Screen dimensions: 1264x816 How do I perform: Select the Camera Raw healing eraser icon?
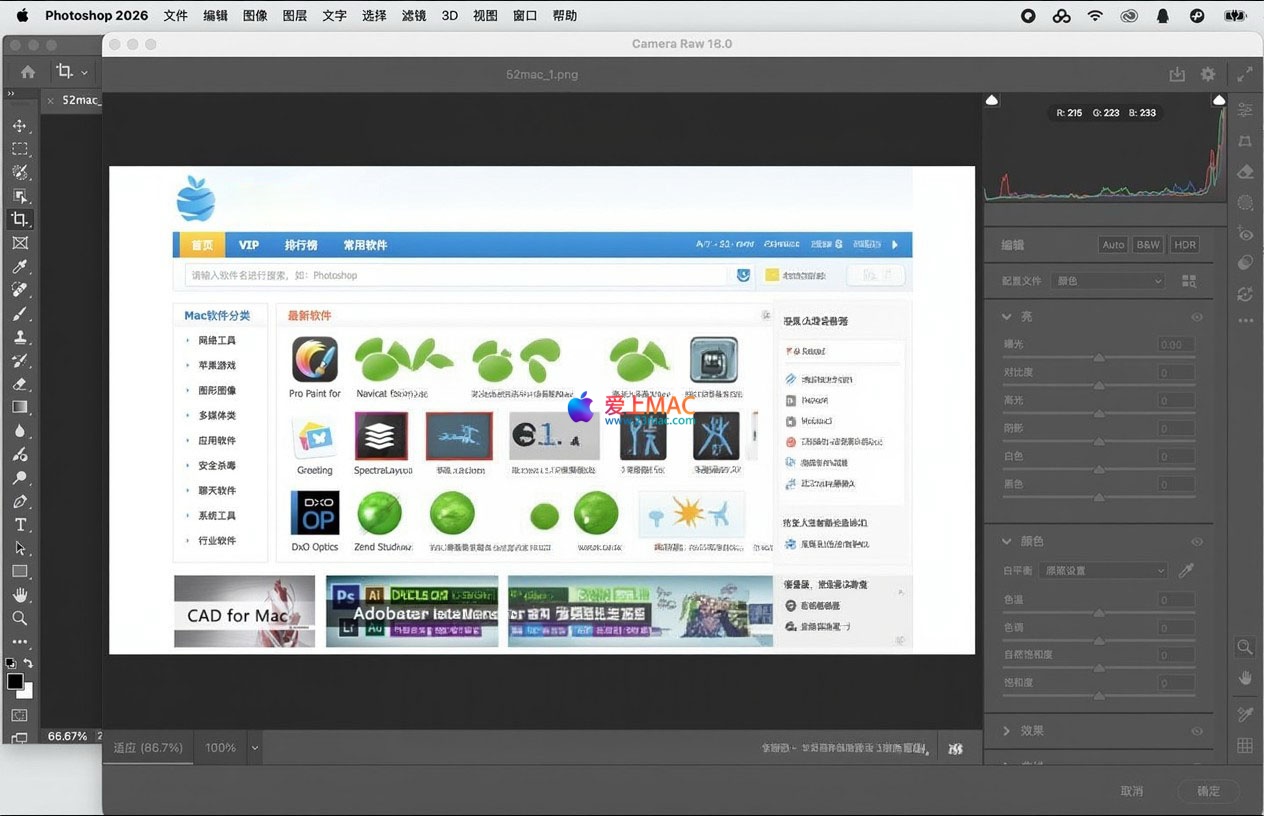1245,172
